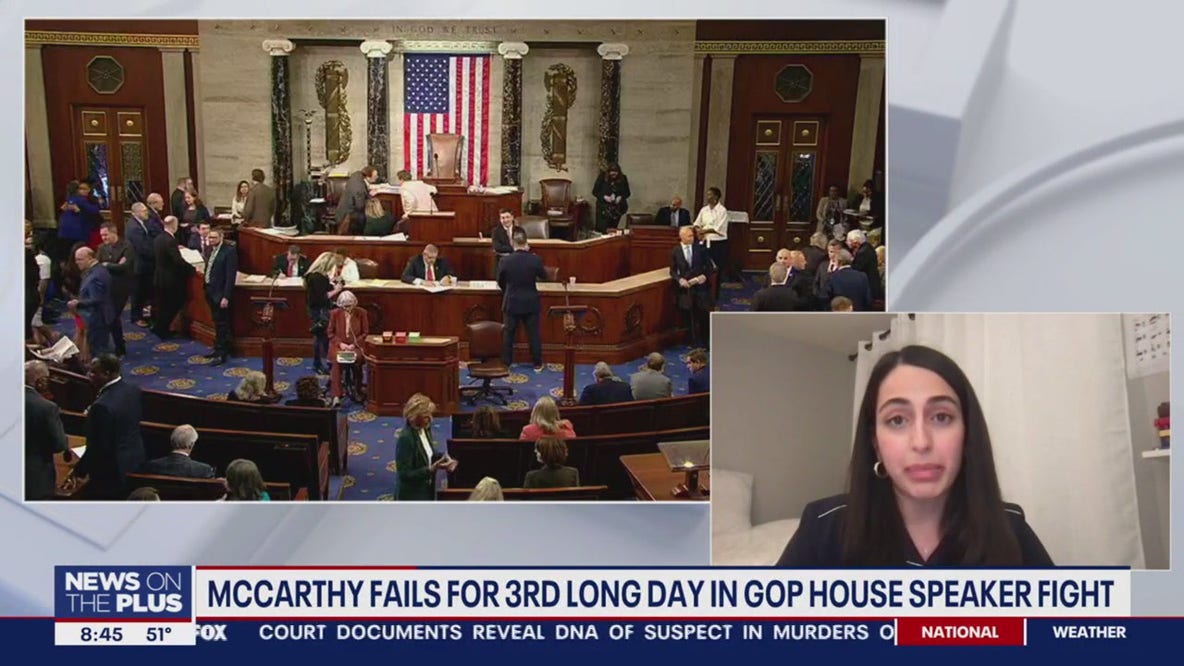
Task: Select the WEATHER ticker tab
Action: point(1089,632)
